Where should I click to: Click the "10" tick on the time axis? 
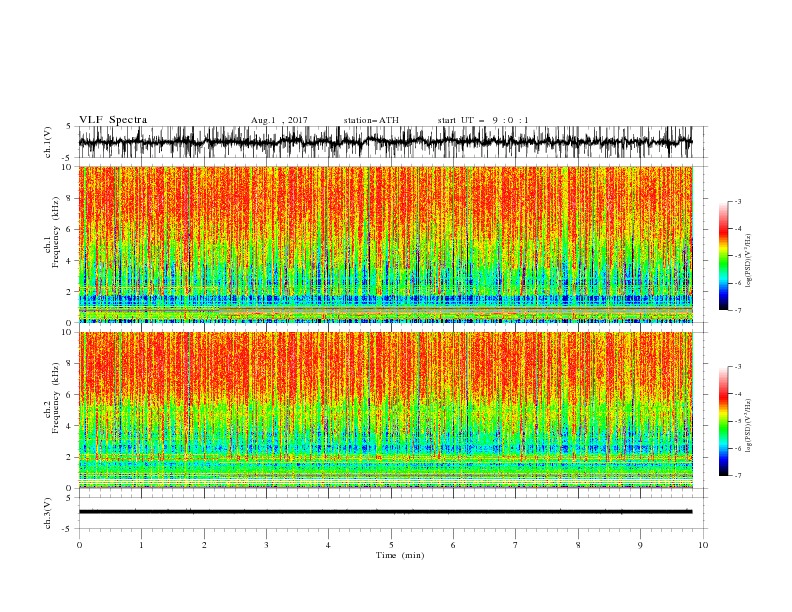703,545
